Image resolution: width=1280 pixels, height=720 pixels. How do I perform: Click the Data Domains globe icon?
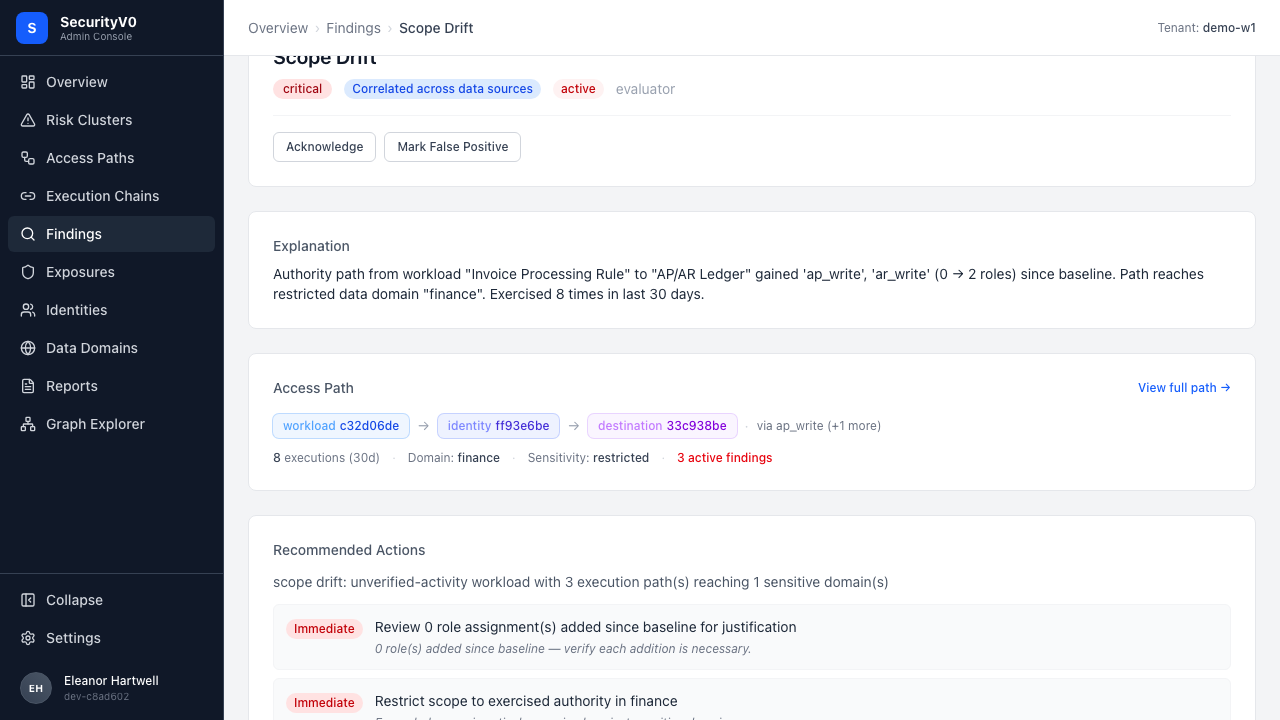point(28,348)
